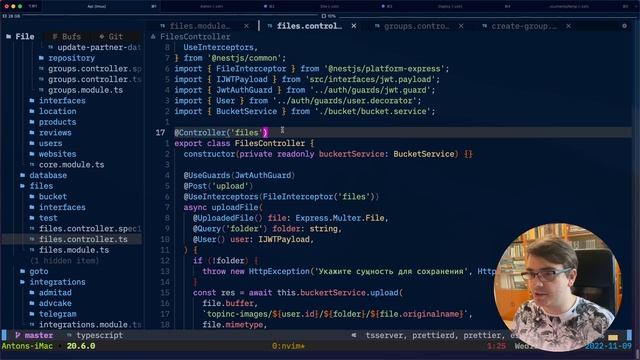This screenshot has height=360, width=640.
Task: Select the files.control tab
Action: pyautogui.click(x=309, y=26)
